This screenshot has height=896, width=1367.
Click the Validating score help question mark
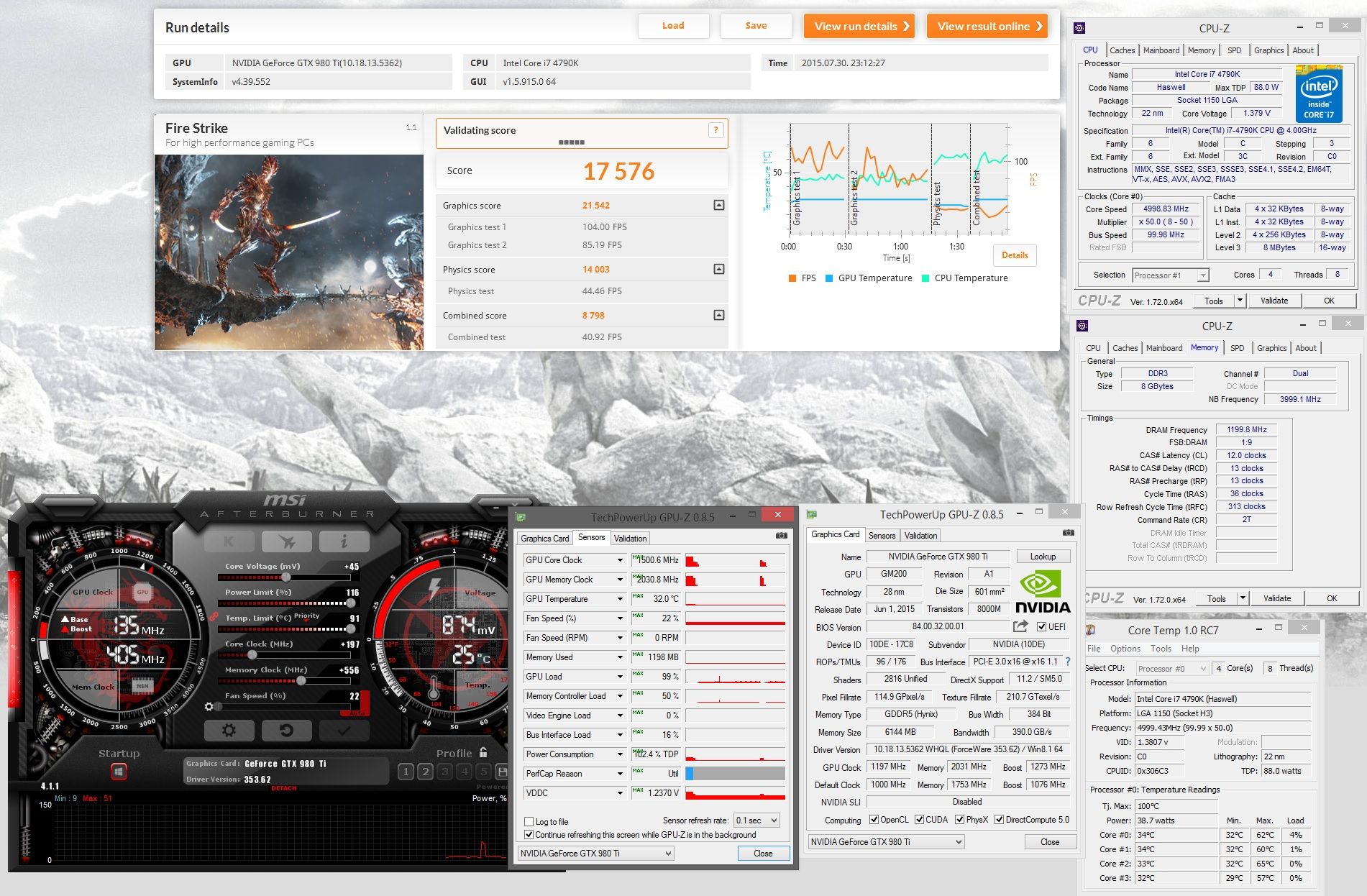pos(715,130)
